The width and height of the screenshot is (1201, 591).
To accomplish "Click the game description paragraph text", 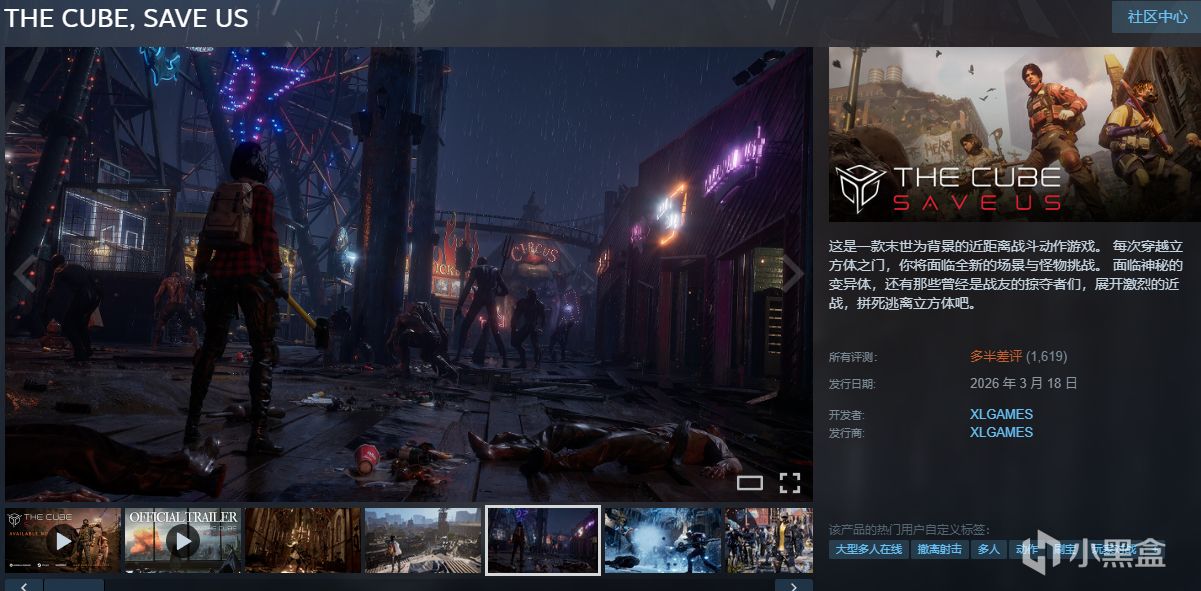I will 1006,274.
